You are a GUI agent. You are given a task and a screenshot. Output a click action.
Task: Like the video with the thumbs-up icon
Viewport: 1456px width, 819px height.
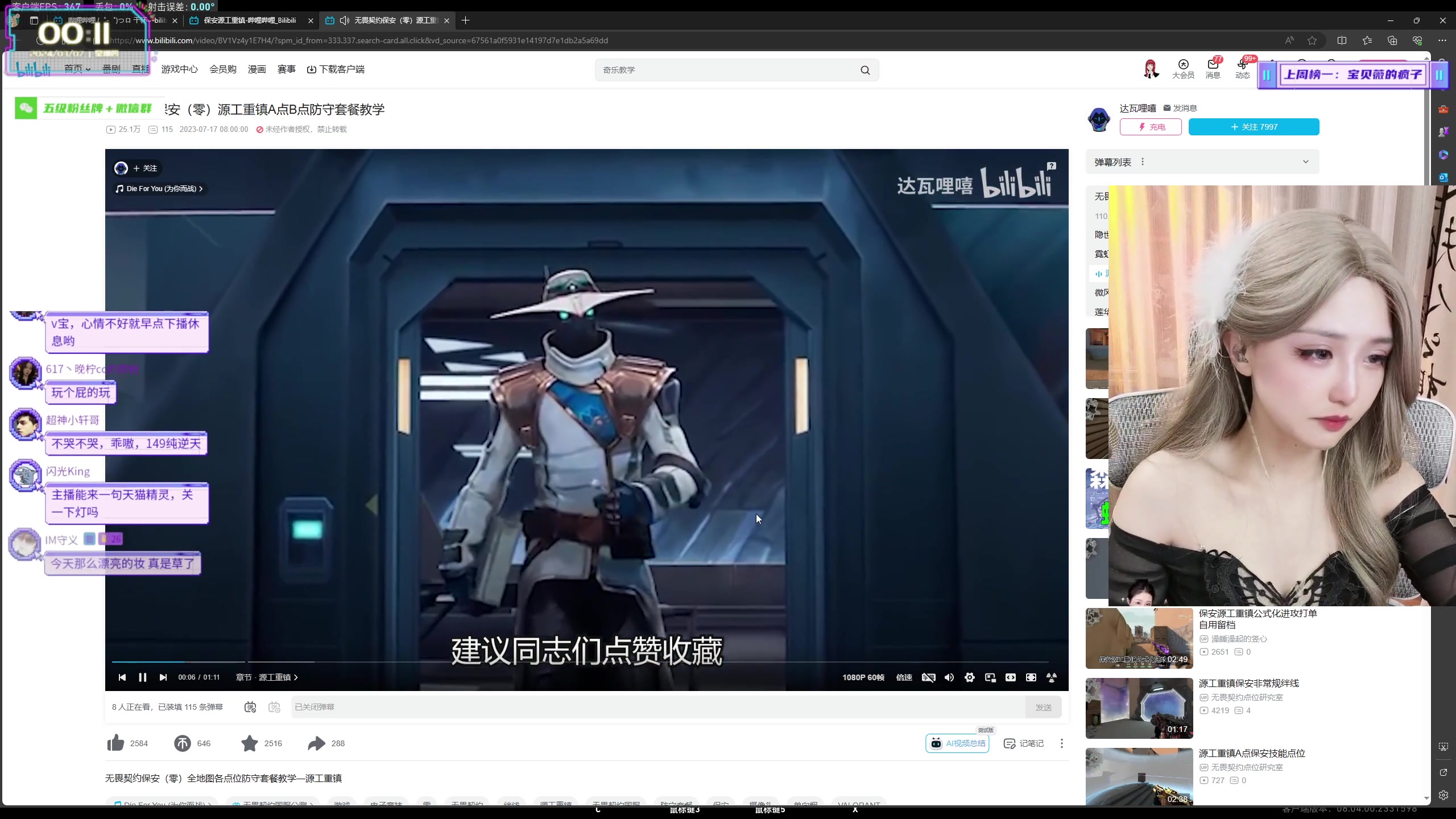[x=115, y=743]
